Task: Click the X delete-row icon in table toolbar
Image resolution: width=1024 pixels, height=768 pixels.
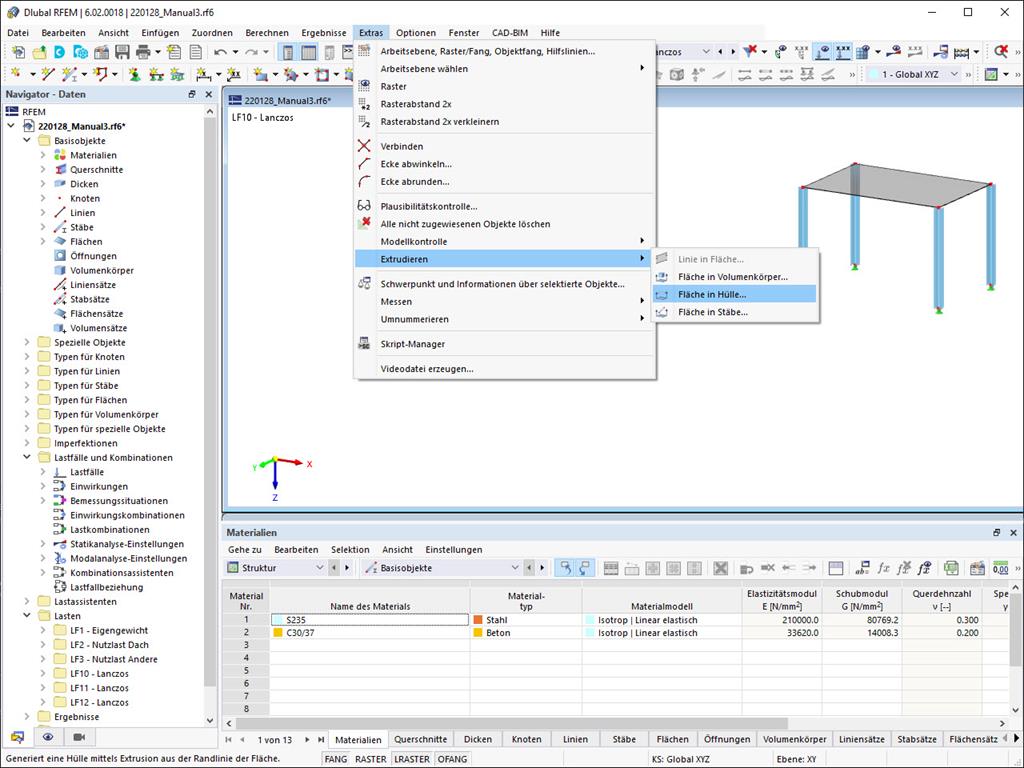Action: point(720,568)
